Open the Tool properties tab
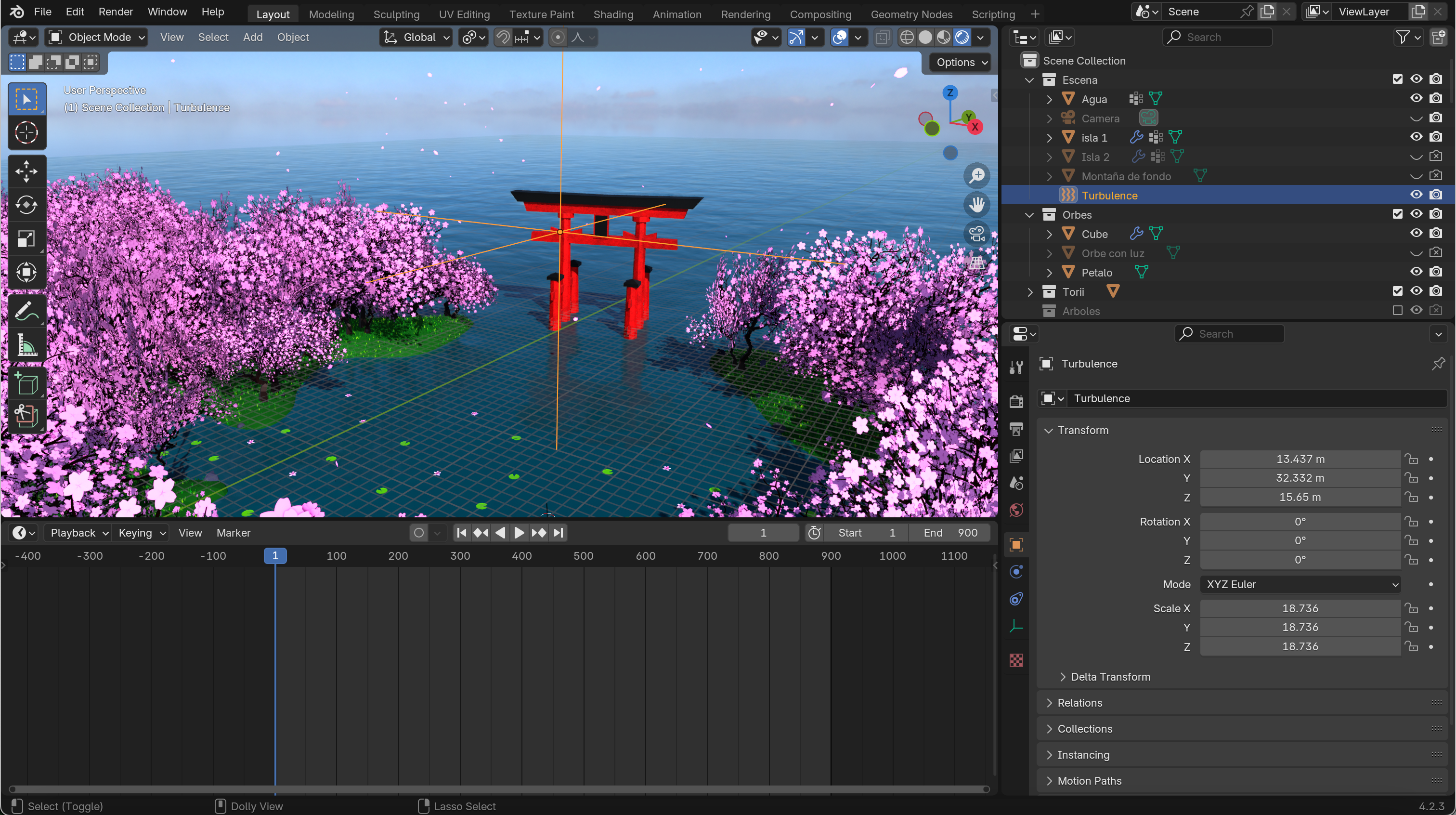Viewport: 1456px width, 815px height. point(1016,368)
